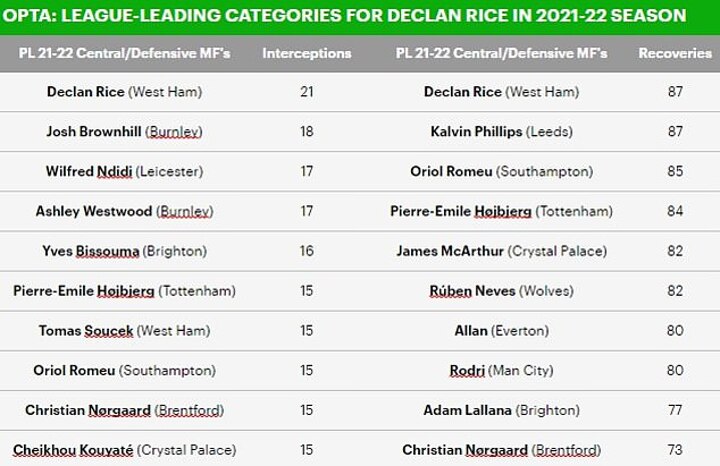Click Declan Rice's interceptions value 21
Image resolution: width=720 pixels, height=466 pixels.
[x=307, y=92]
